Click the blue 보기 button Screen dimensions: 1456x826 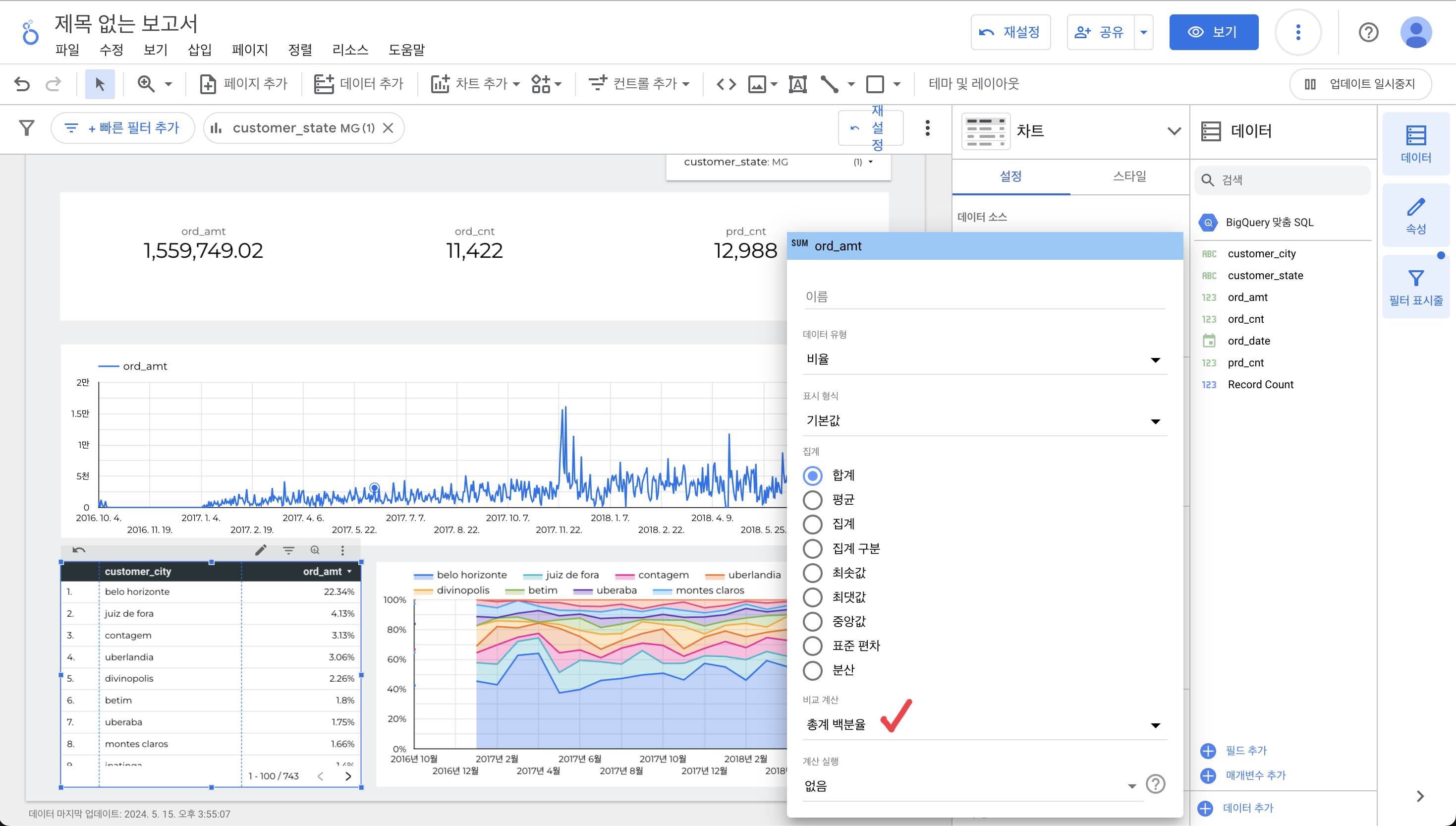(1213, 32)
